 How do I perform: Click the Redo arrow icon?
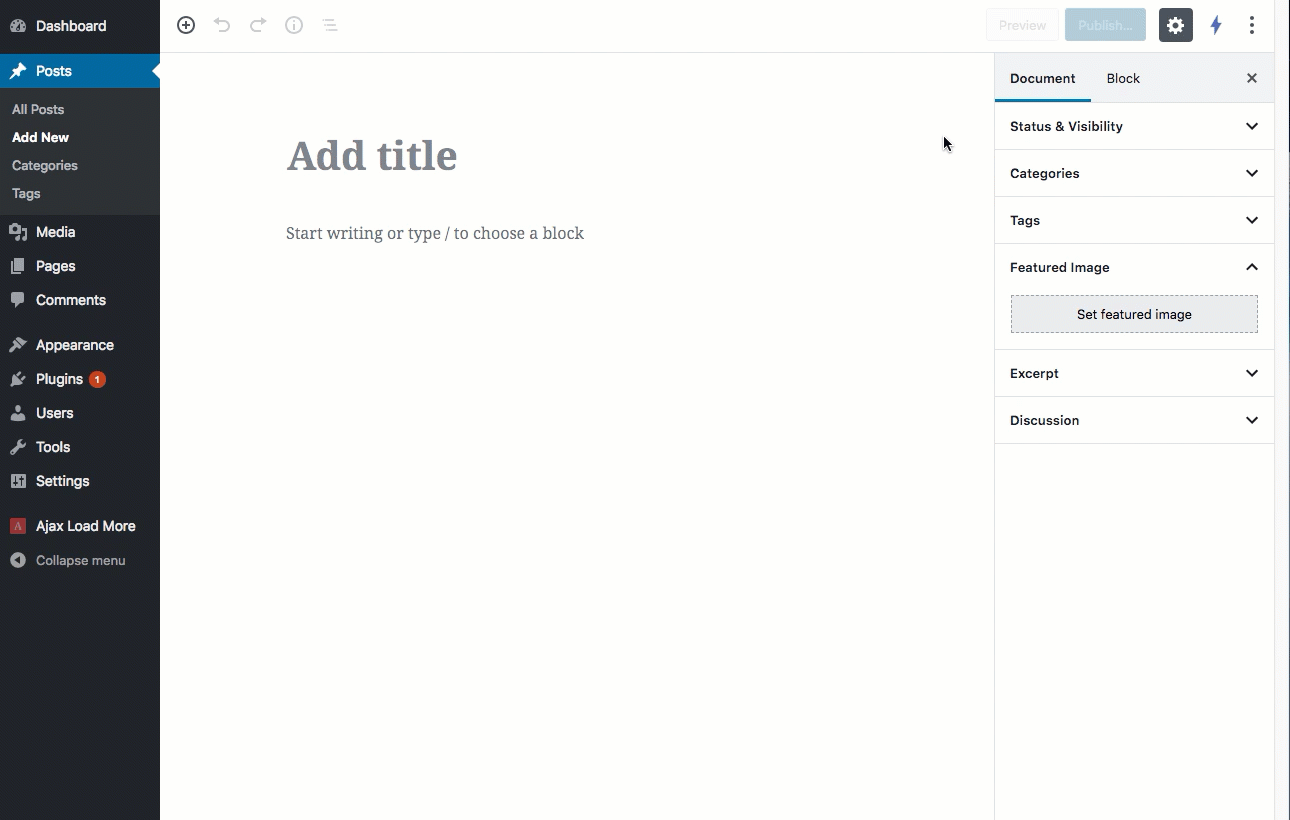click(x=258, y=25)
